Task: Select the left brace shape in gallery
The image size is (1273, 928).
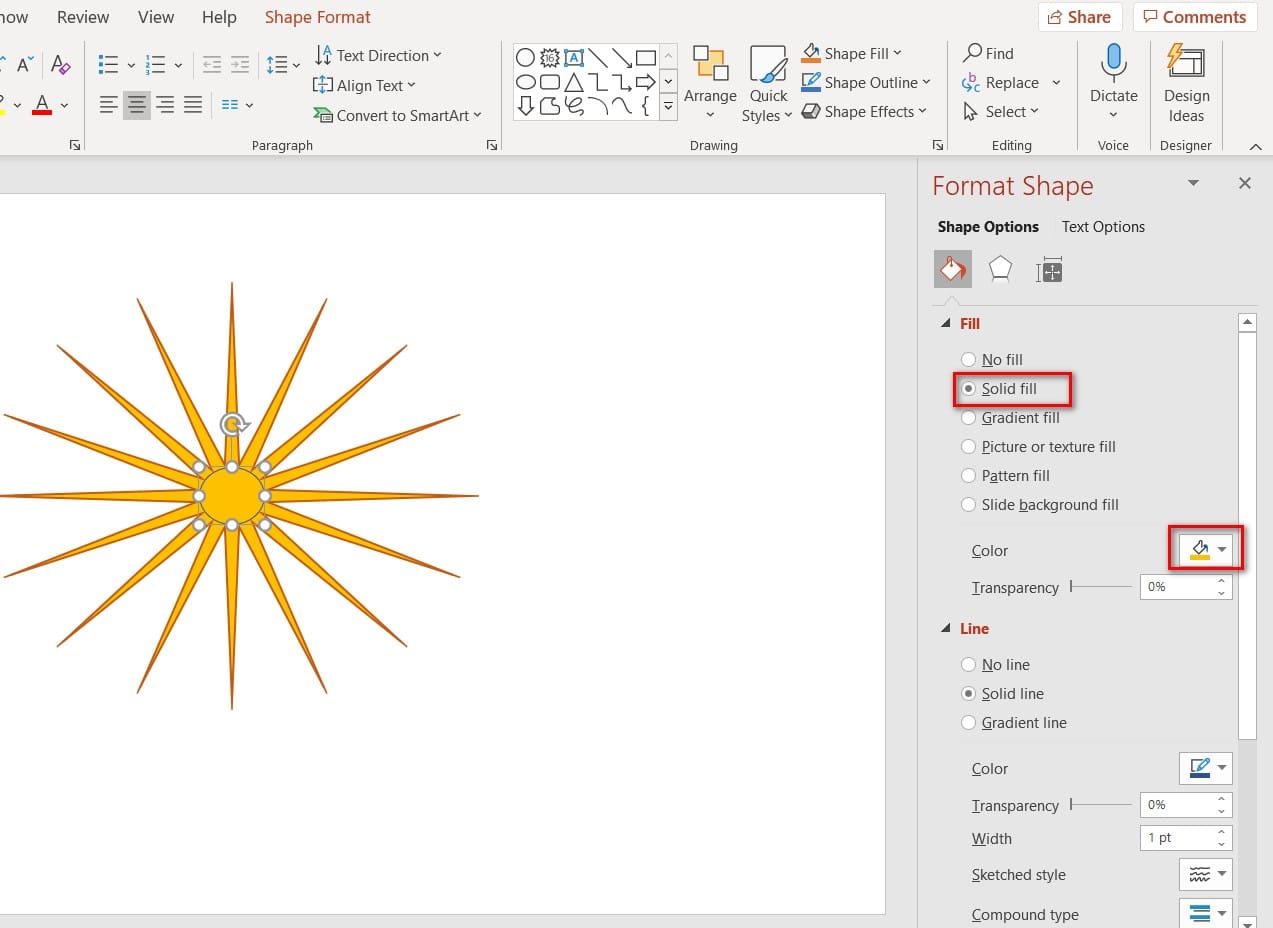Action: tap(646, 105)
